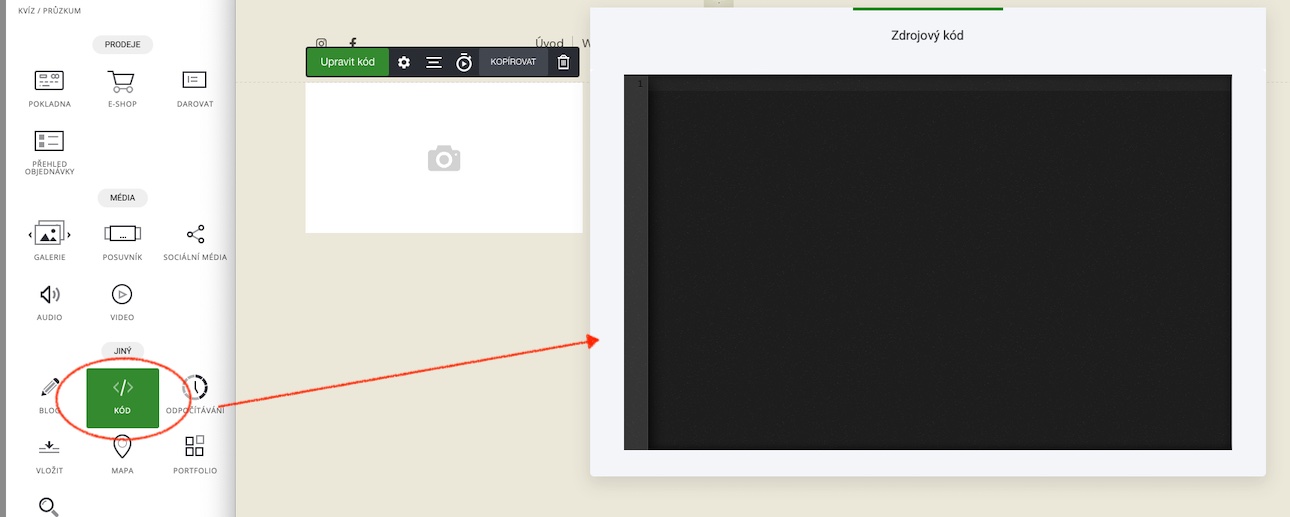Click the Zdrojový kód heading
The width and height of the screenshot is (1290, 517).
(x=927, y=35)
